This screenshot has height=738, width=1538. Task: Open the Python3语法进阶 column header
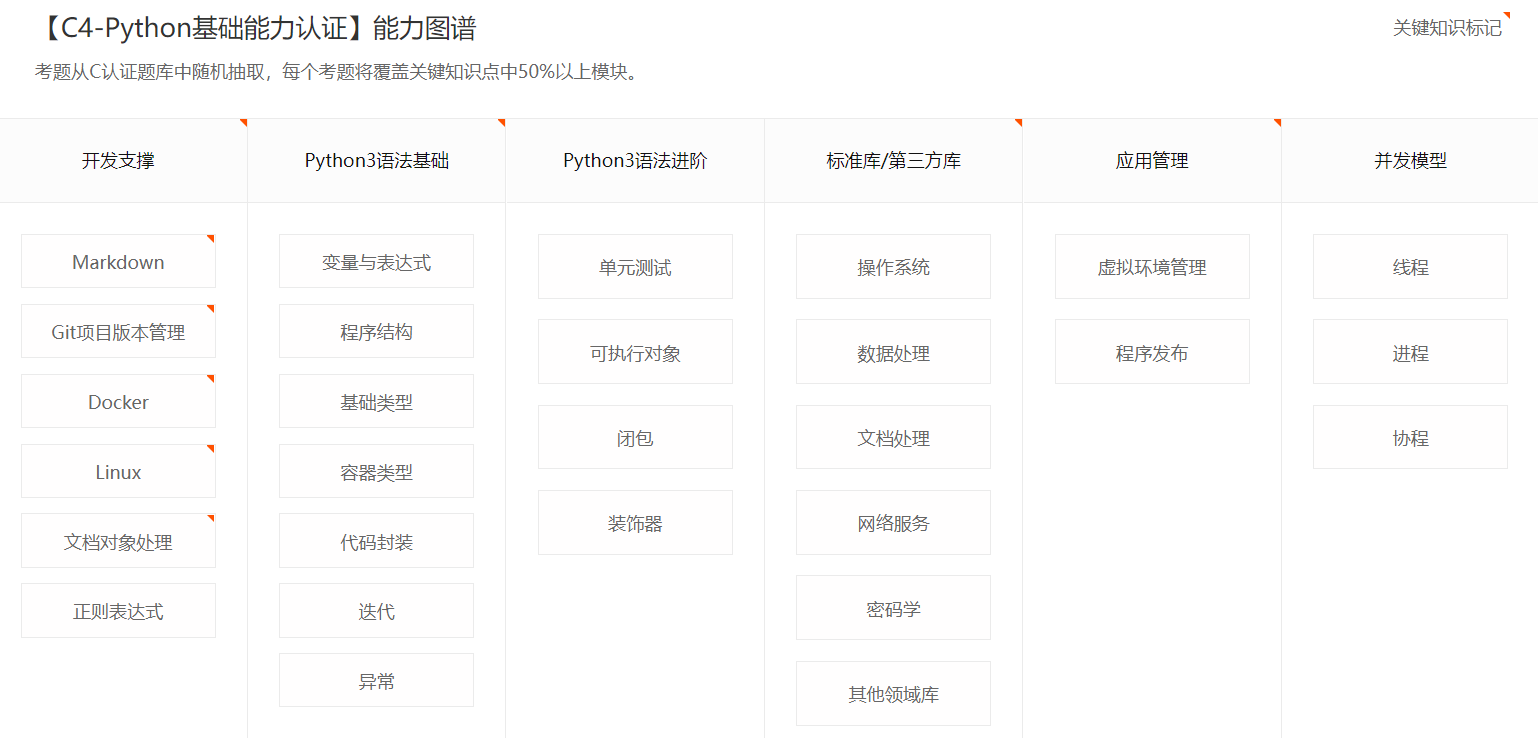coord(635,160)
